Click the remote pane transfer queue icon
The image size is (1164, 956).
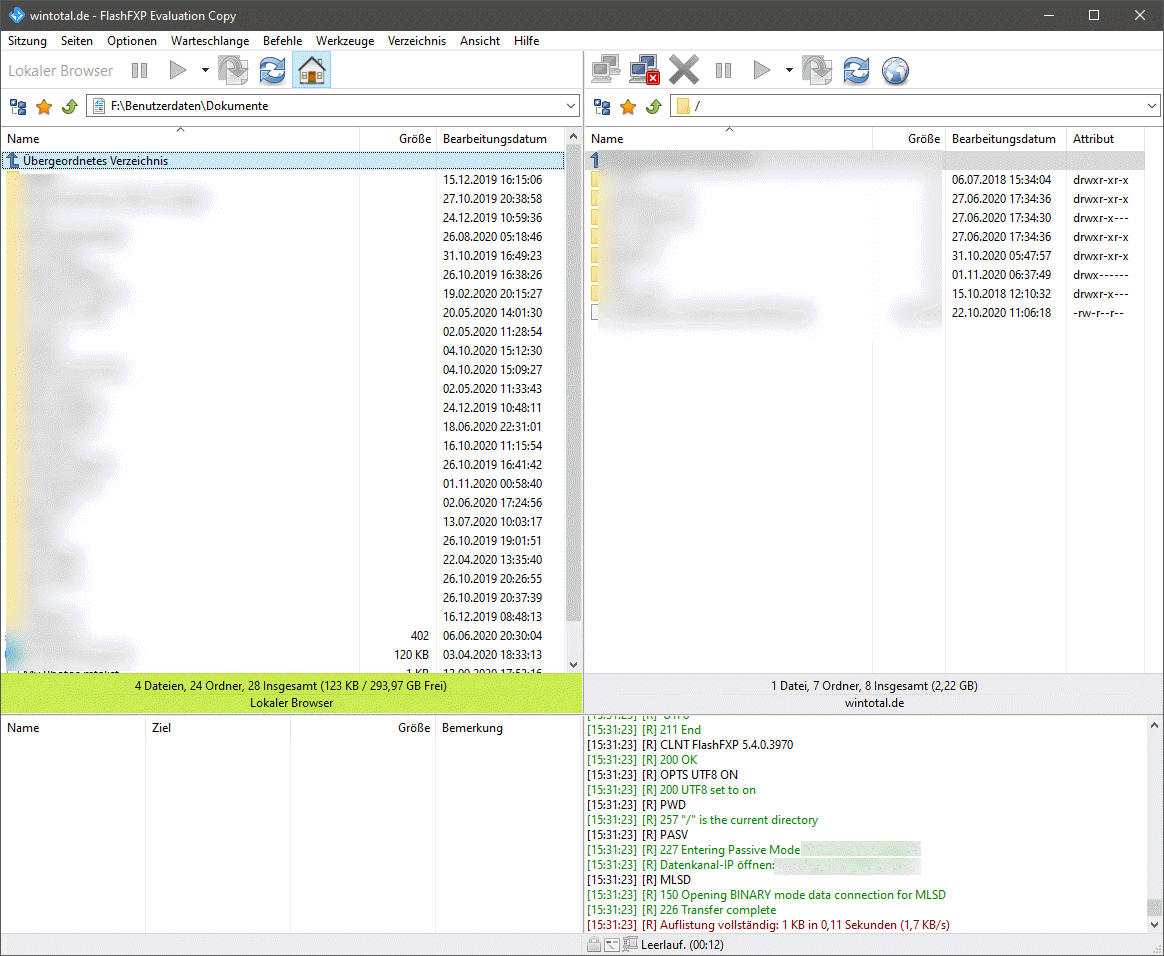[817, 71]
